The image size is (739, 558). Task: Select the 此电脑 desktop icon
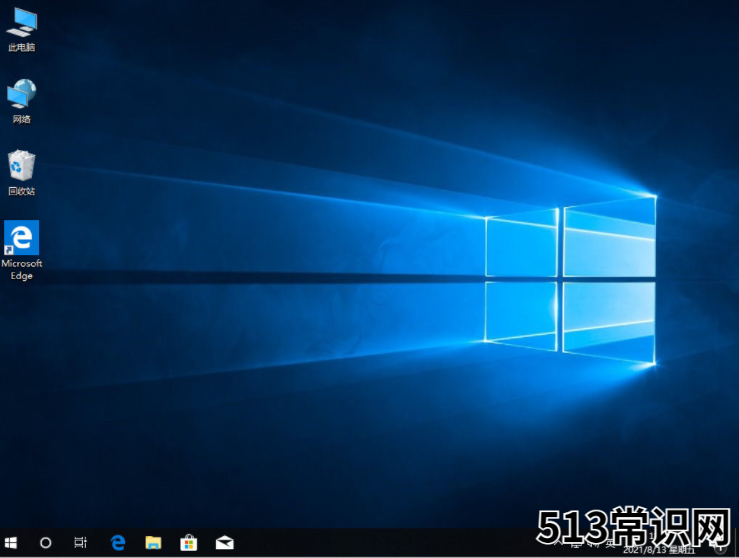coord(22,29)
